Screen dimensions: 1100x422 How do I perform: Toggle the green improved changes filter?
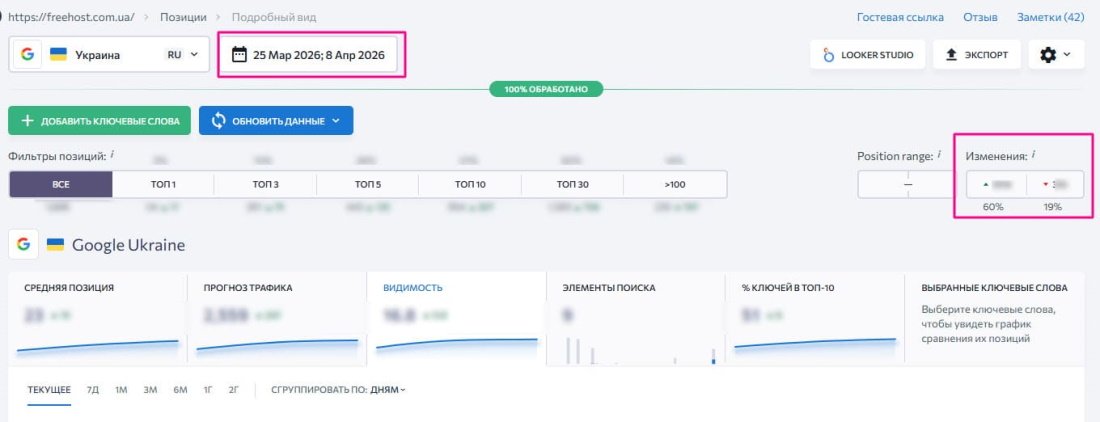tap(996, 185)
